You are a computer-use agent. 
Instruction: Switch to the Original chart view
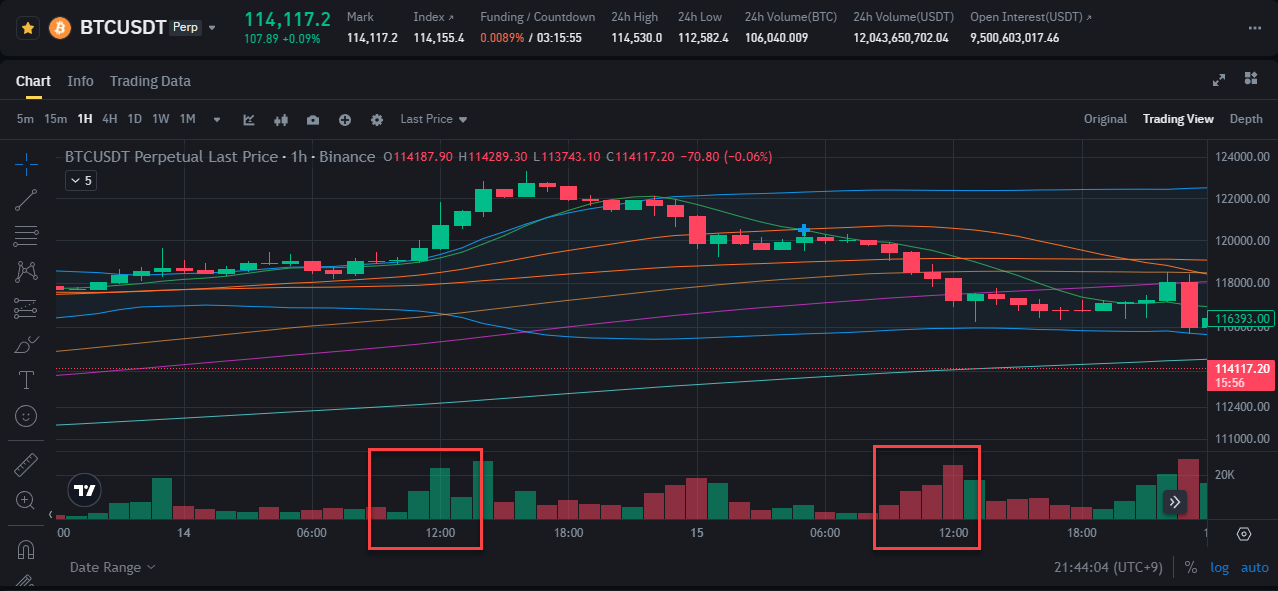[1105, 119]
